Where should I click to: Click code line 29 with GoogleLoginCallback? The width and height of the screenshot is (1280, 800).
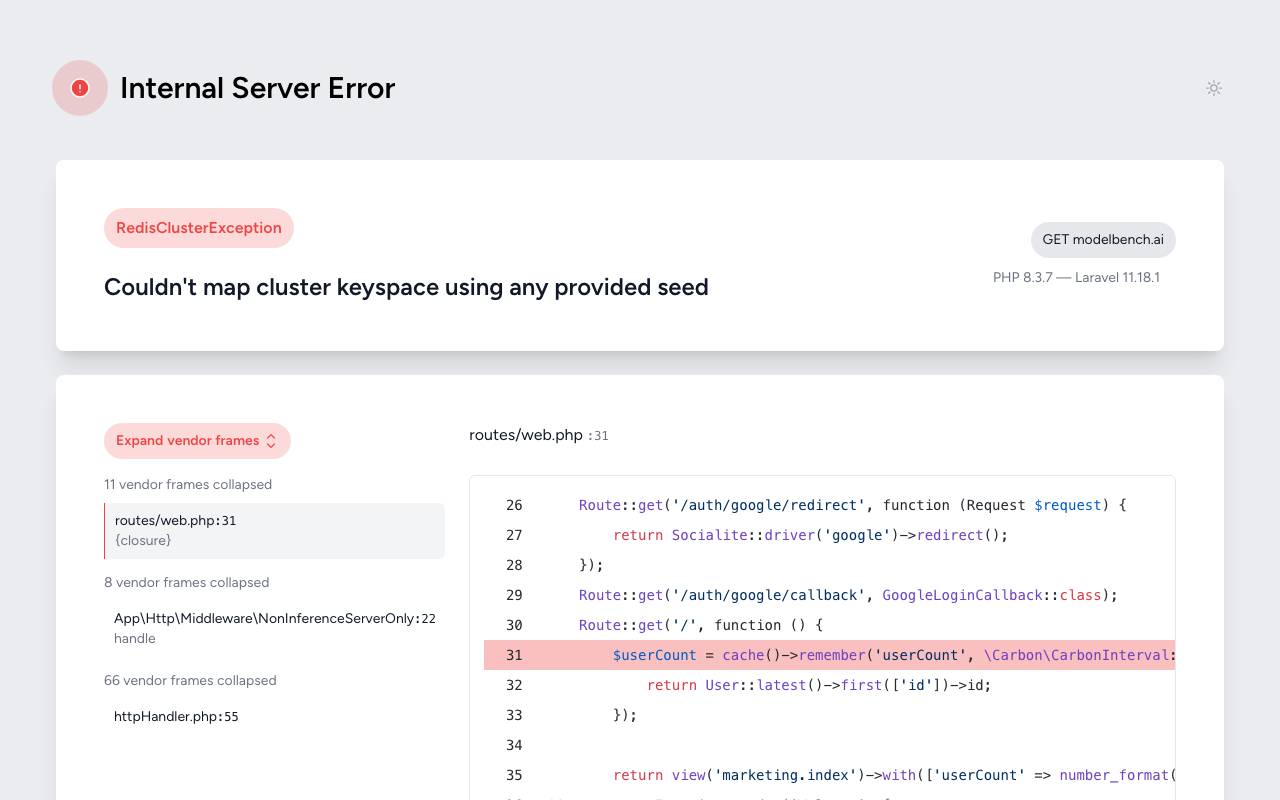pos(829,595)
